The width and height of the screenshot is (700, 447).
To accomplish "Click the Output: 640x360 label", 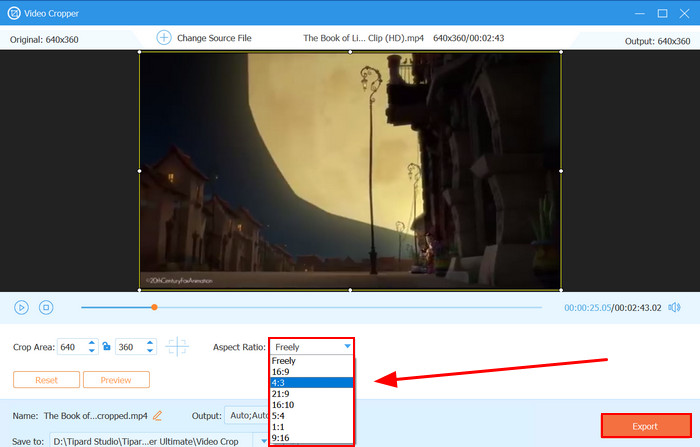I will click(x=657, y=41).
